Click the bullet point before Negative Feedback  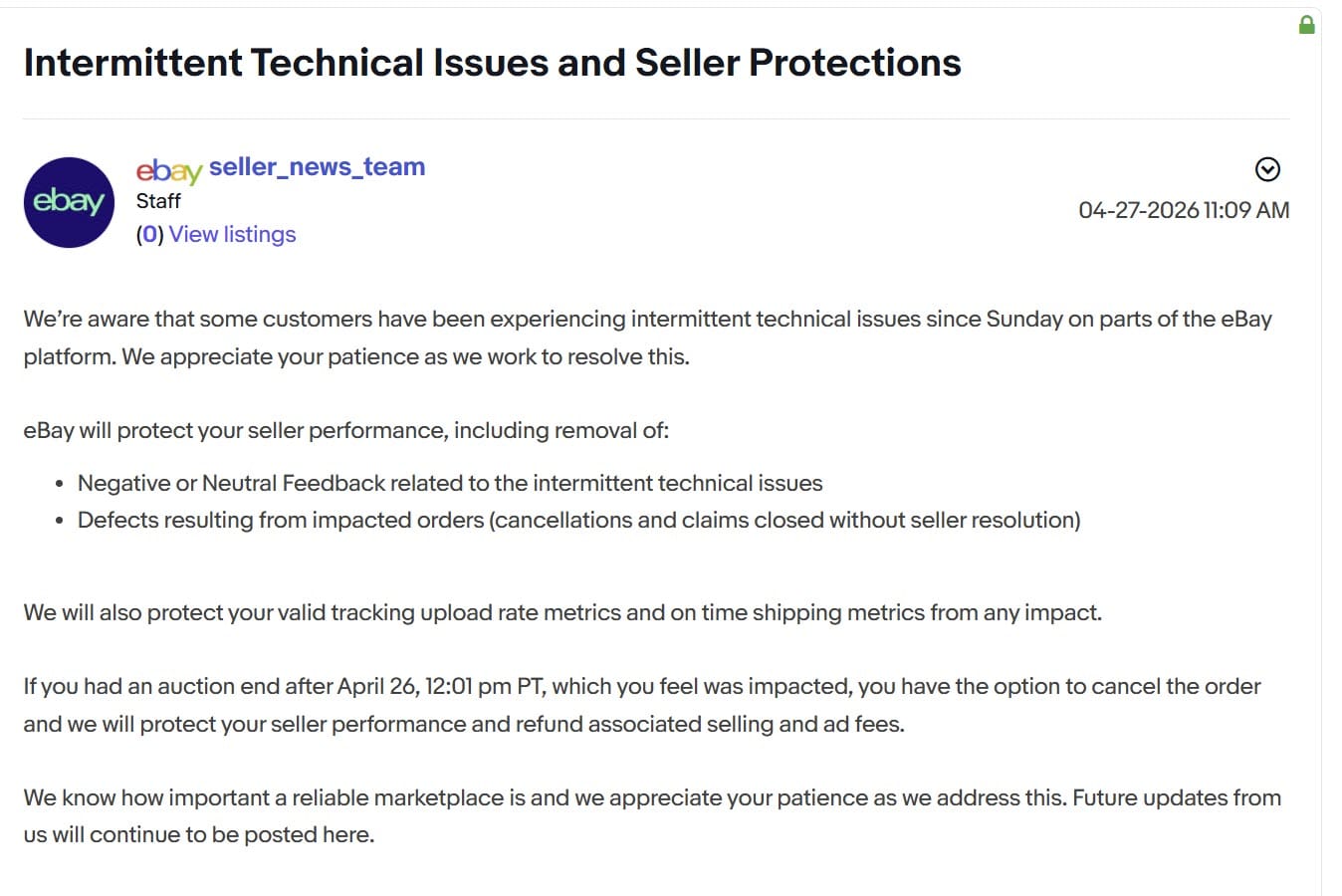tap(60, 484)
